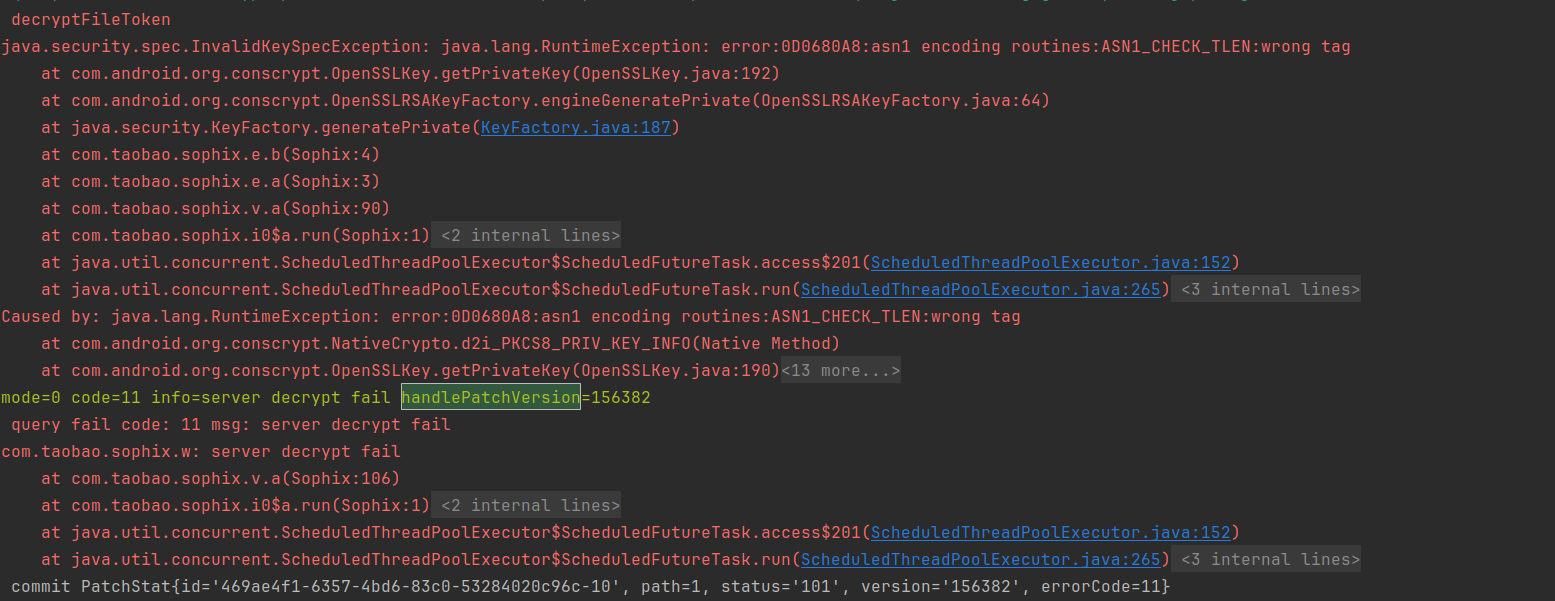The width and height of the screenshot is (1555, 601).
Task: Click the java.security.spec.InvalidKeySpecException line
Action: click(676, 46)
